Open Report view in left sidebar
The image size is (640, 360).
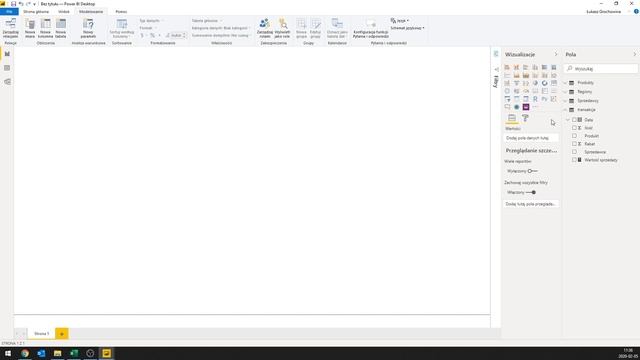click(7, 54)
